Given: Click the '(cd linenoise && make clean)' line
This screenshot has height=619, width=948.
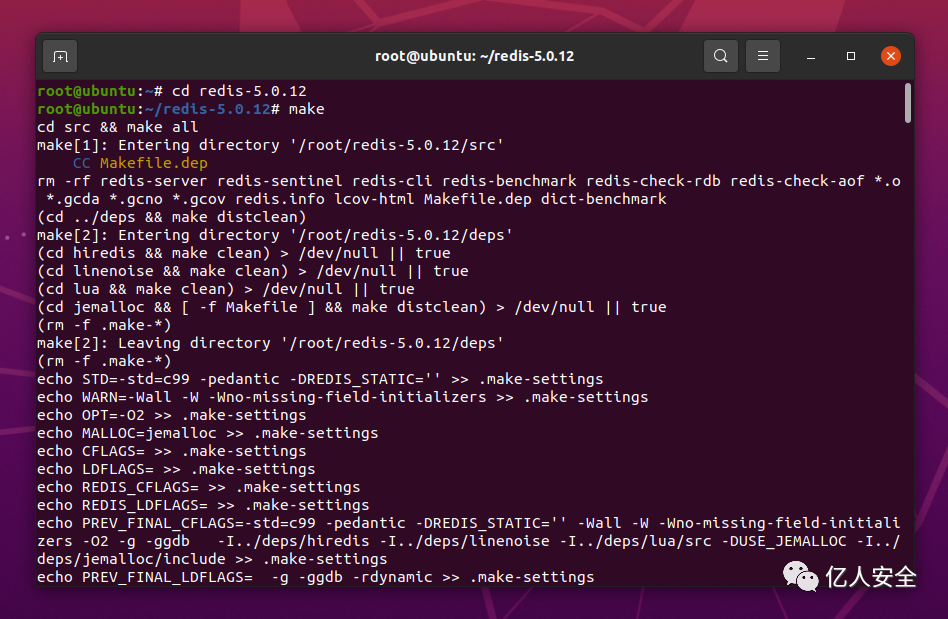Looking at the screenshot, I should click(x=253, y=271).
